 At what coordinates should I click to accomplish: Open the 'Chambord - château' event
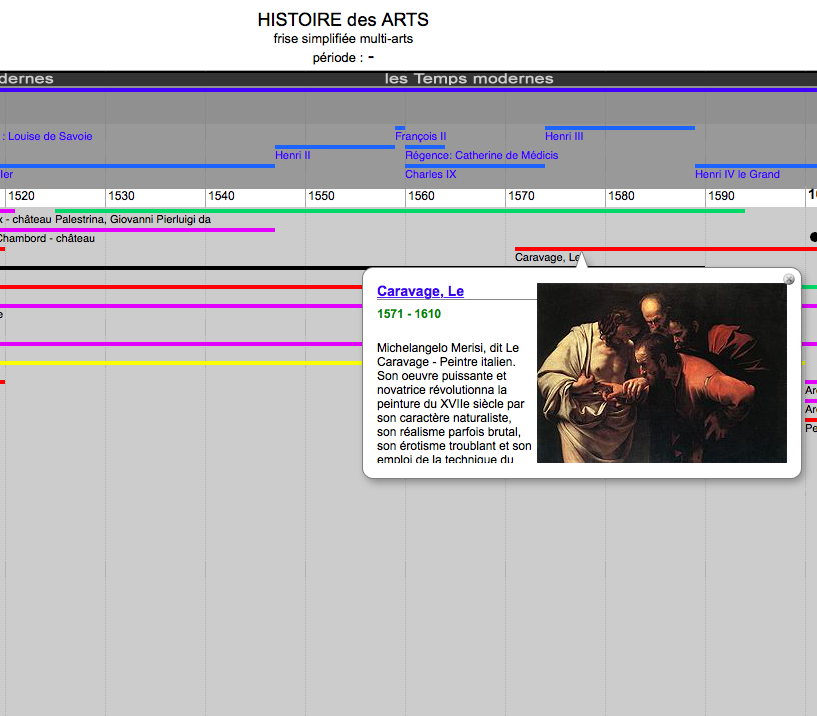coord(47,238)
